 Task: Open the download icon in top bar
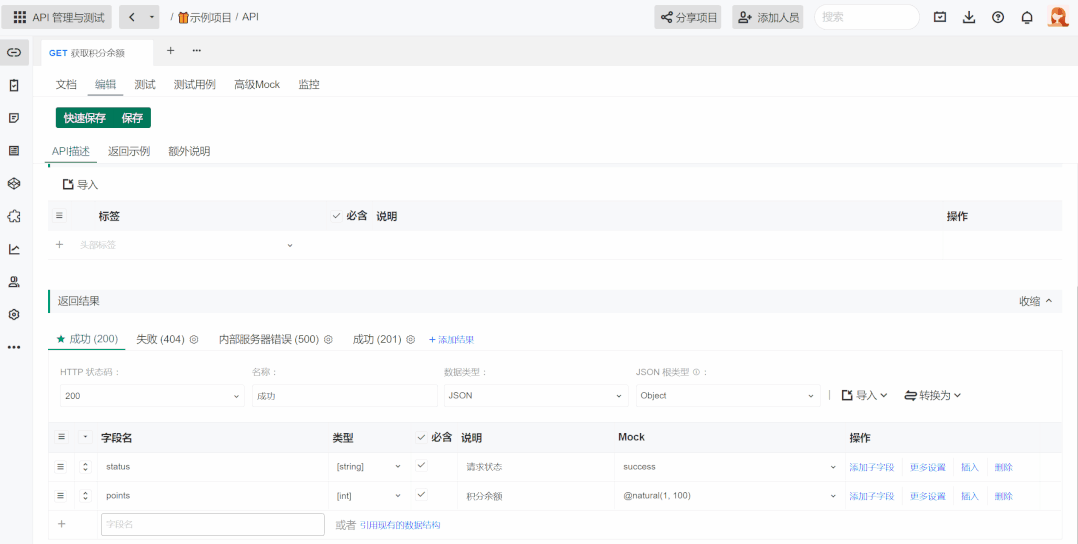click(969, 17)
